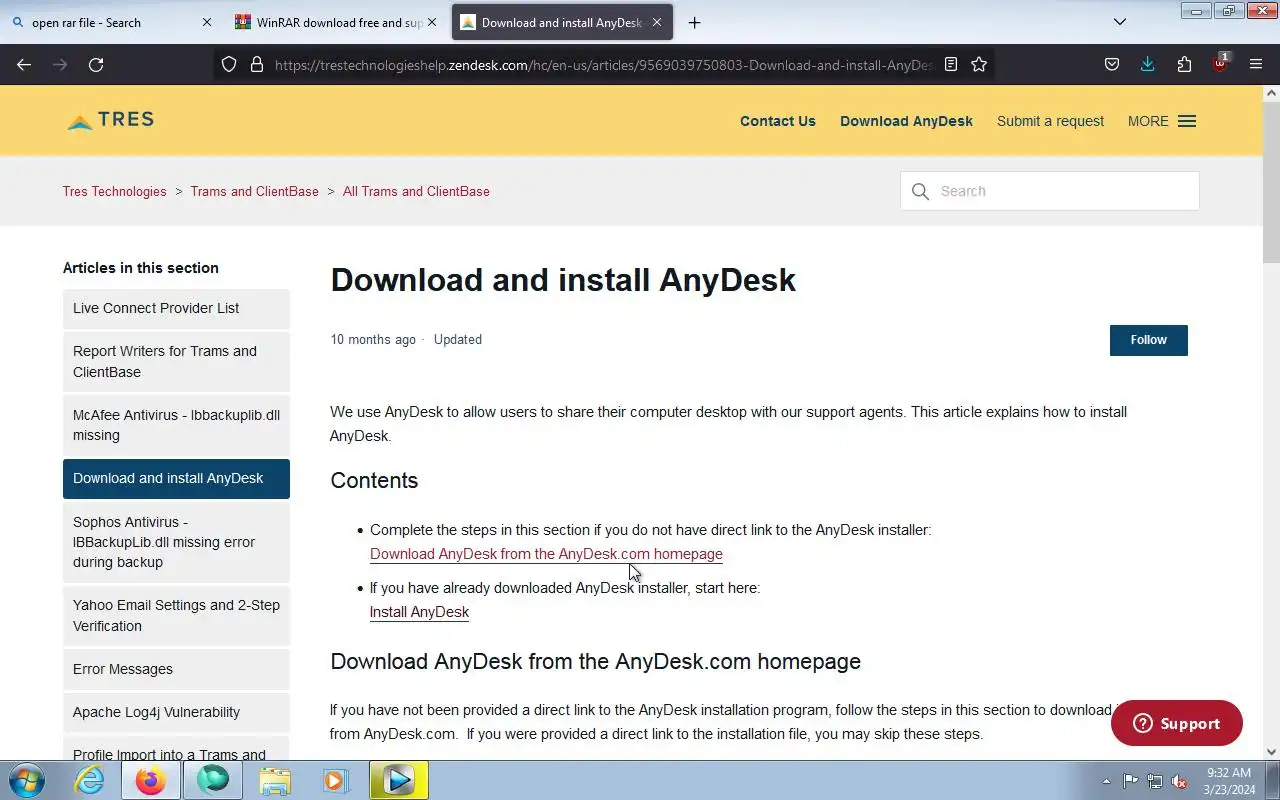Open Submit a request link

pyautogui.click(x=1050, y=121)
